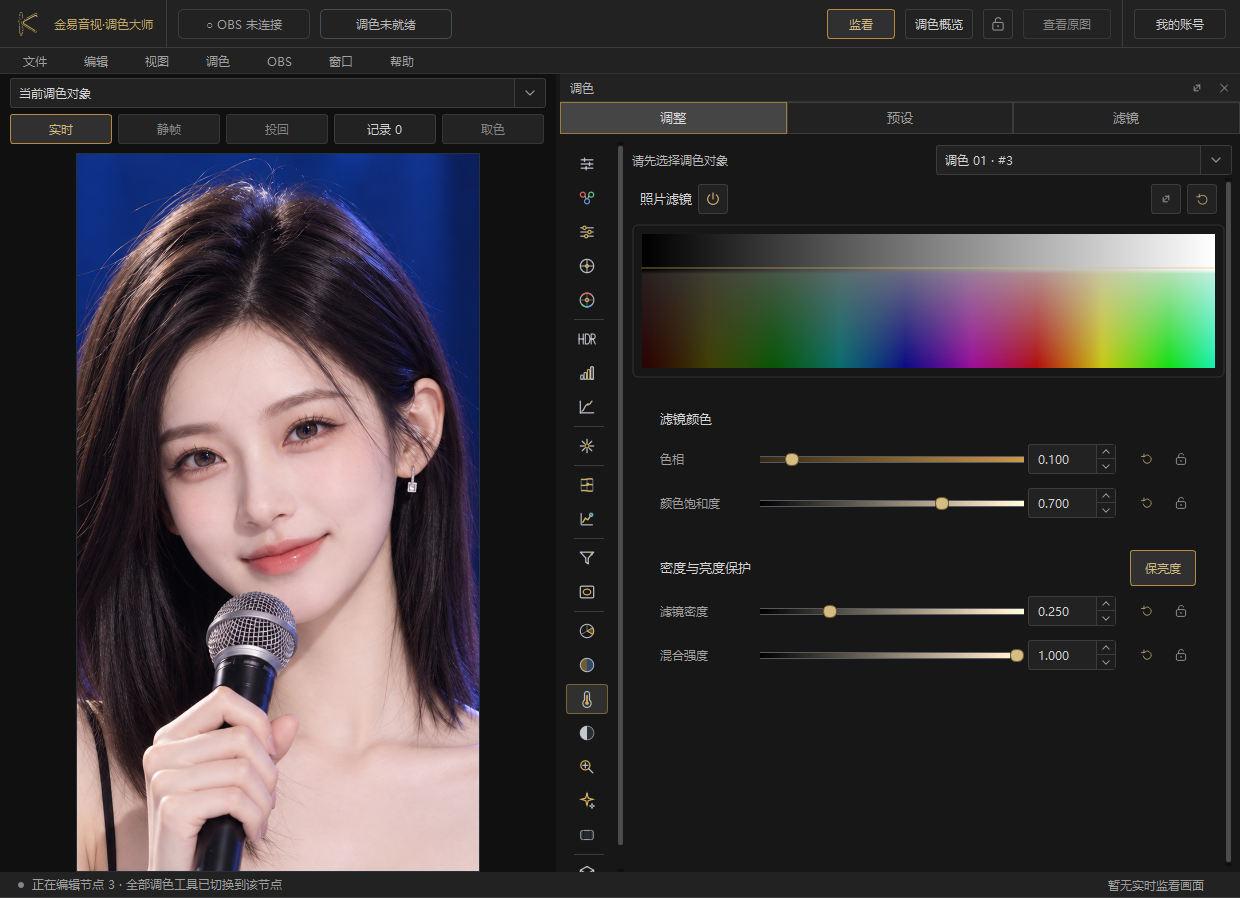Image resolution: width=1240 pixels, height=898 pixels.
Task: Select the thermometer photo filter tool icon
Action: tap(587, 699)
